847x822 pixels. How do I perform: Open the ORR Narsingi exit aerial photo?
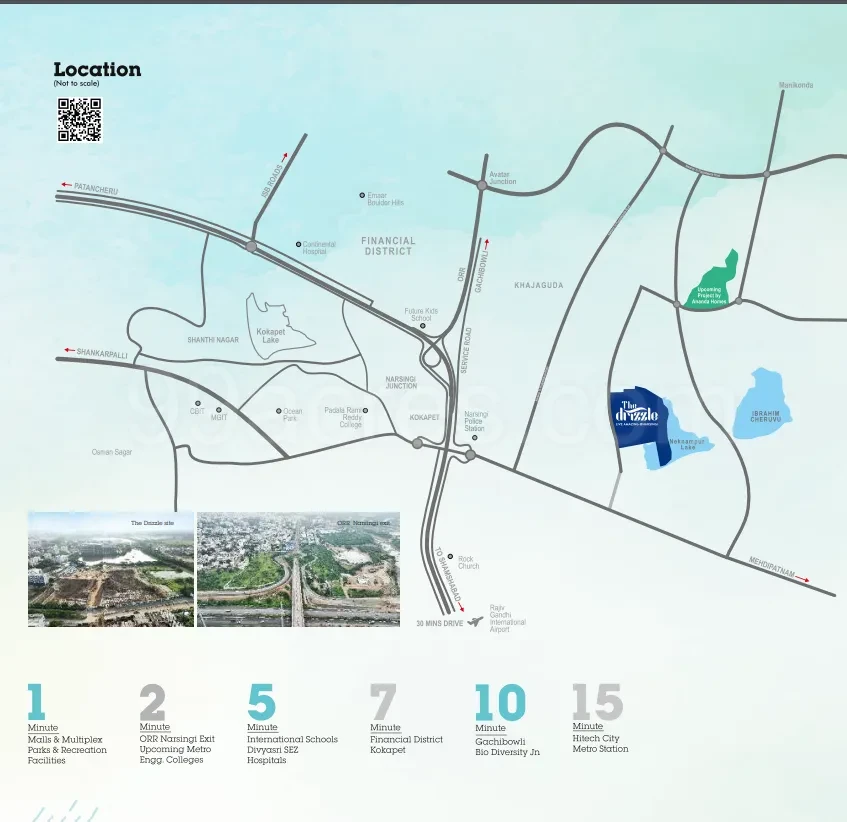coord(298,569)
